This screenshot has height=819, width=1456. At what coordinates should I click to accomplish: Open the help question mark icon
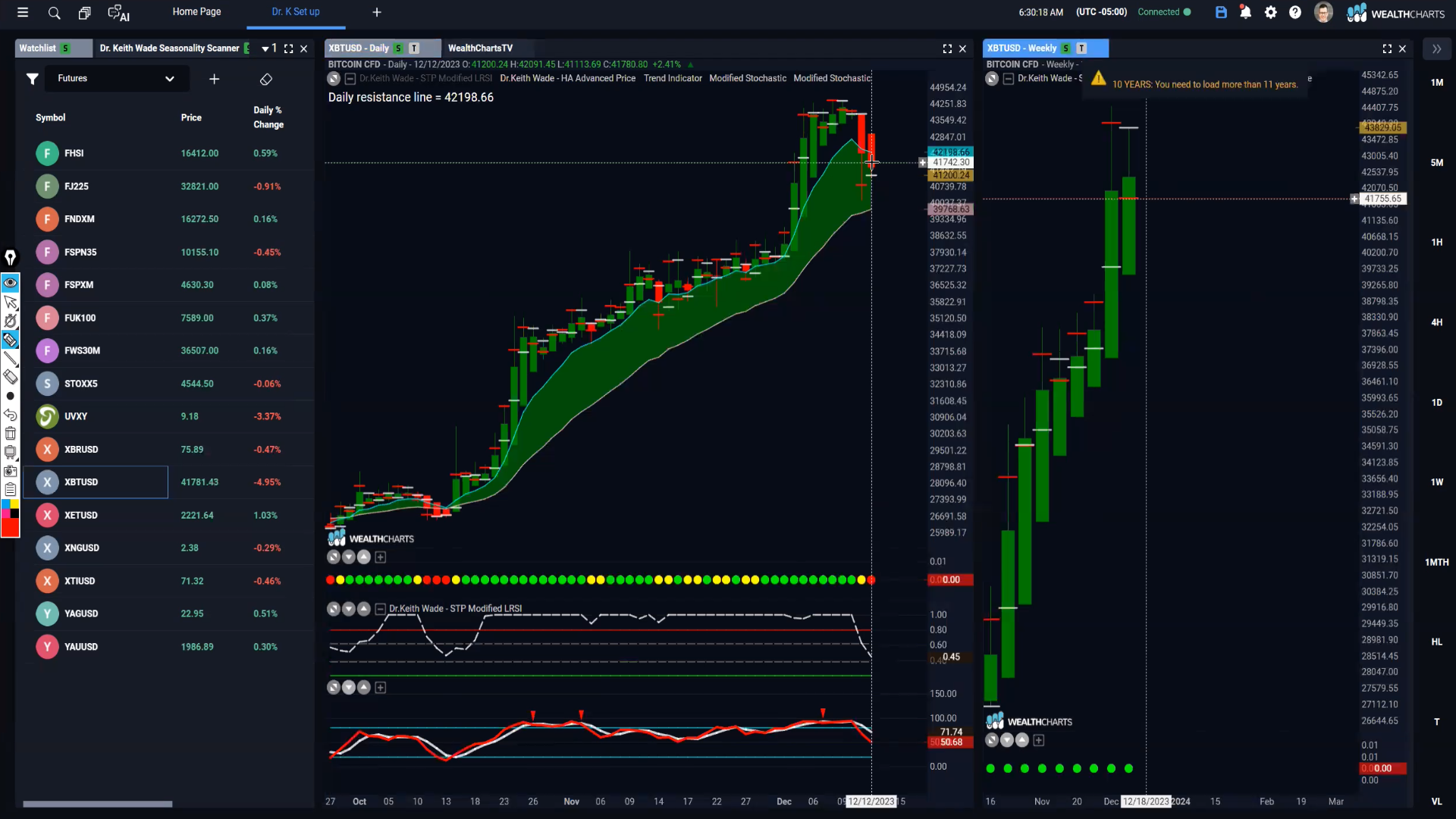coord(1295,12)
